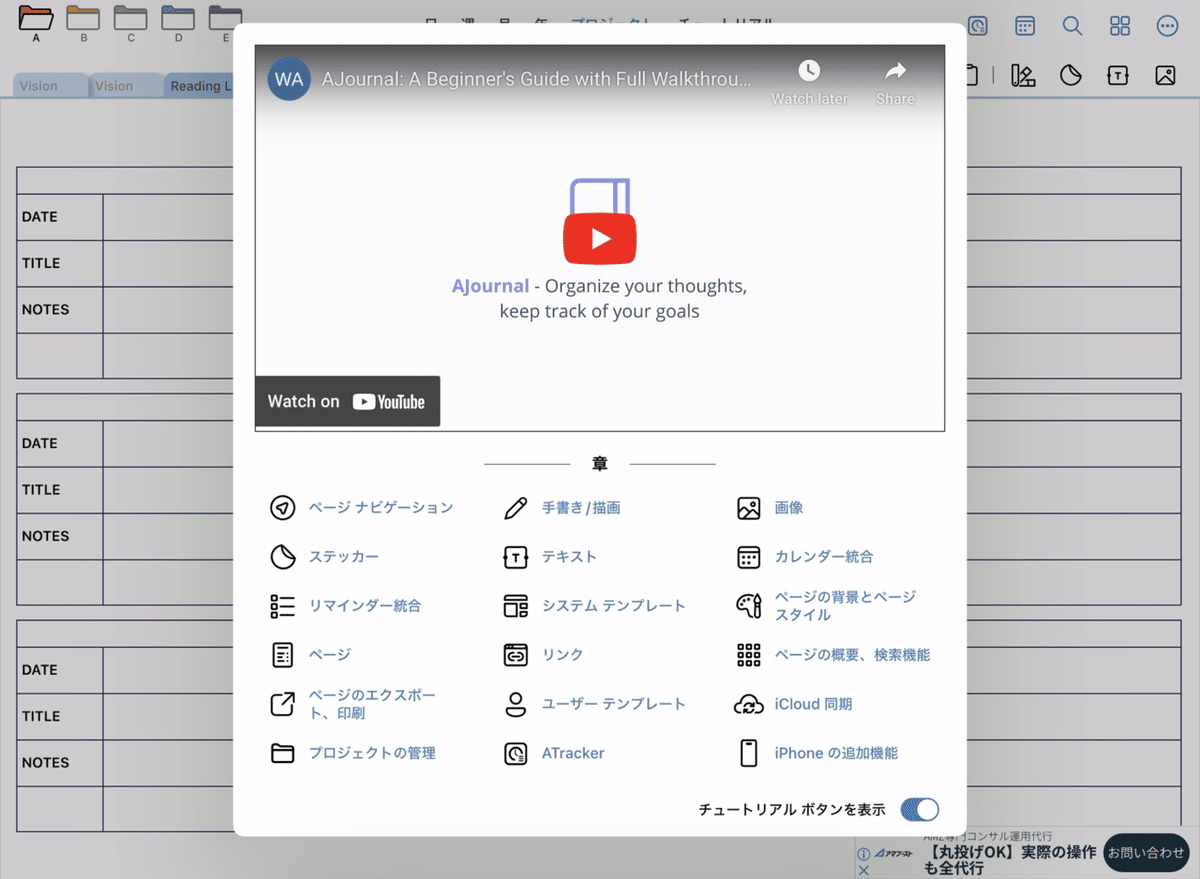
Task: Open カレンダー統合 chapter
Action: (824, 557)
